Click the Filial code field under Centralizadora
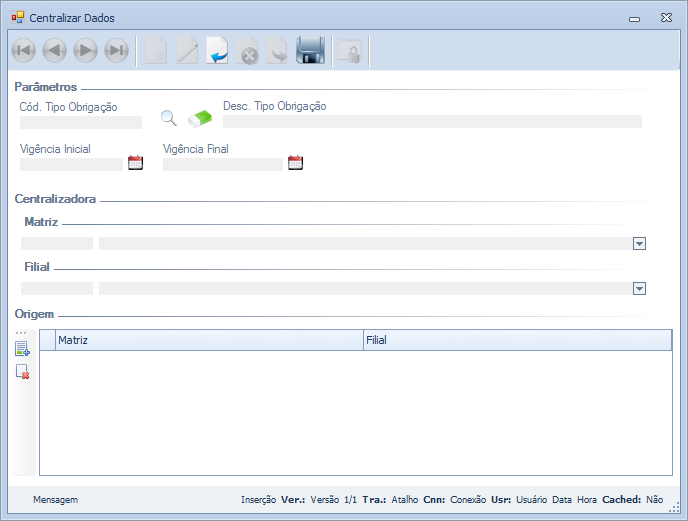The width and height of the screenshot is (688, 521). click(x=57, y=288)
